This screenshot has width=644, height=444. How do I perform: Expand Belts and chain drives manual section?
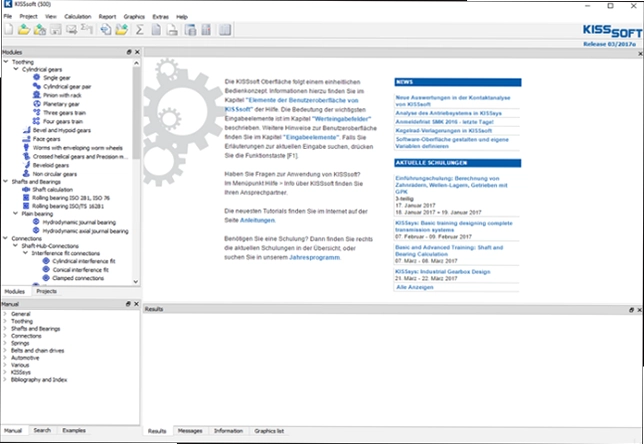5,350
